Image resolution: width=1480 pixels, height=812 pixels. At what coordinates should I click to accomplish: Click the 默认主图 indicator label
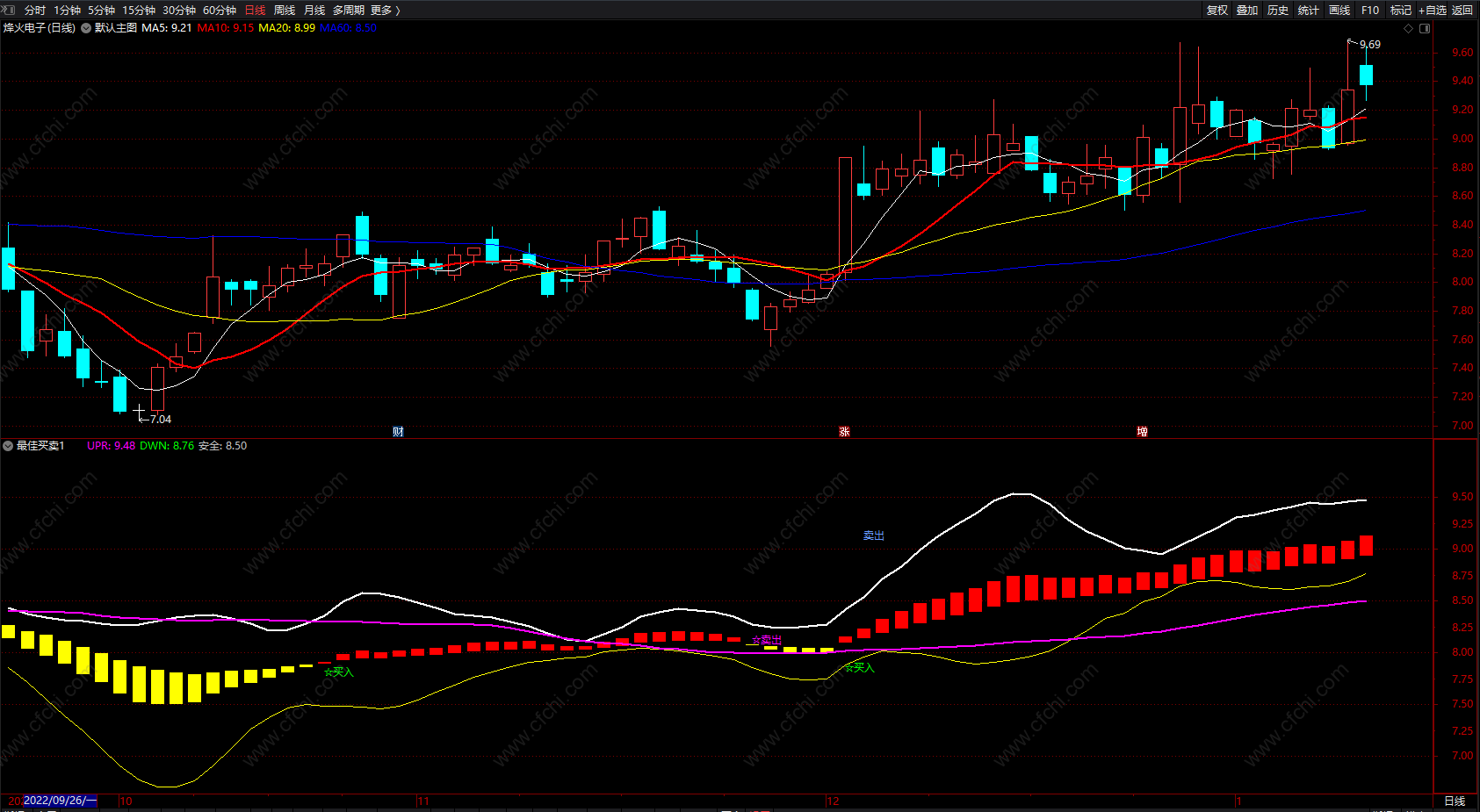pos(116,28)
